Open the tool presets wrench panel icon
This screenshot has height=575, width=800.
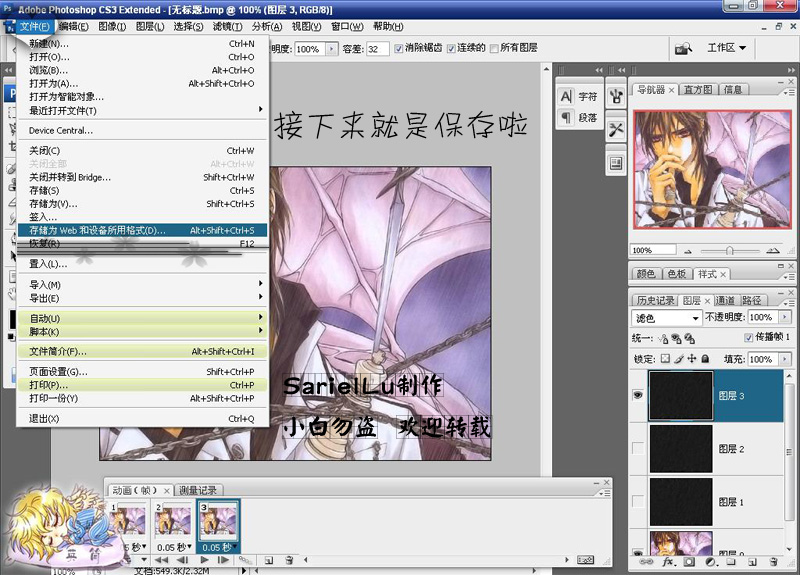[x=616, y=130]
